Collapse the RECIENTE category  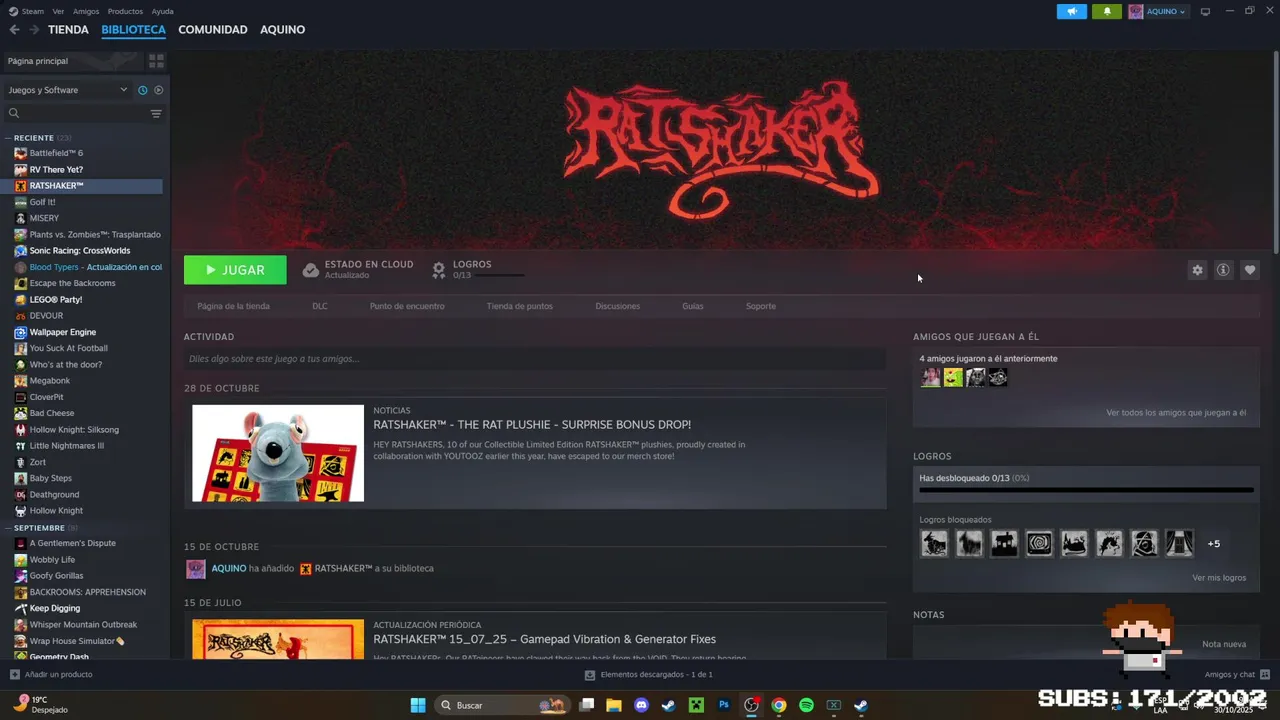point(9,138)
